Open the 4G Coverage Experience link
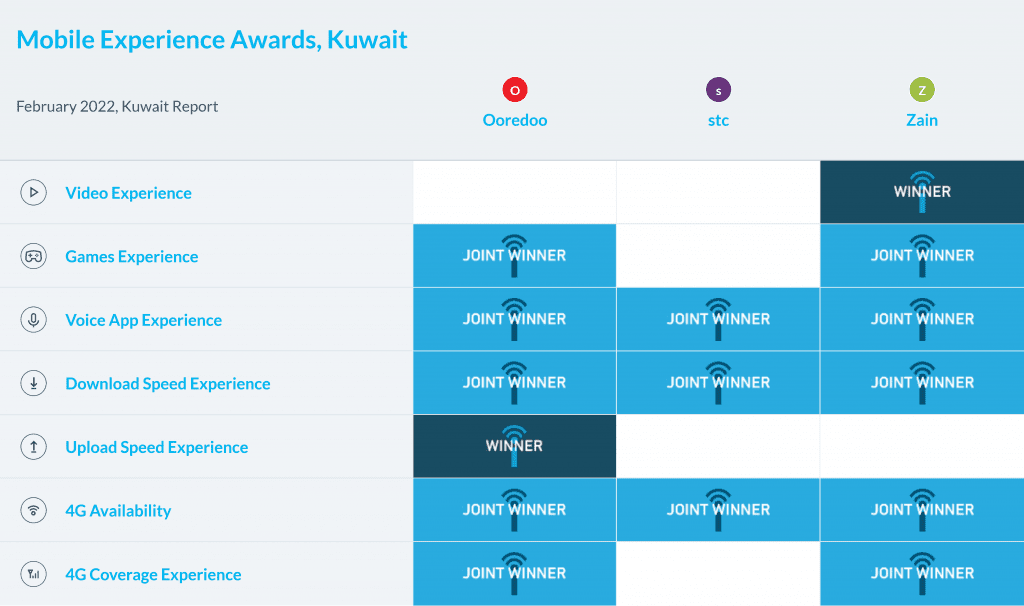This screenshot has width=1024, height=606. [153, 575]
